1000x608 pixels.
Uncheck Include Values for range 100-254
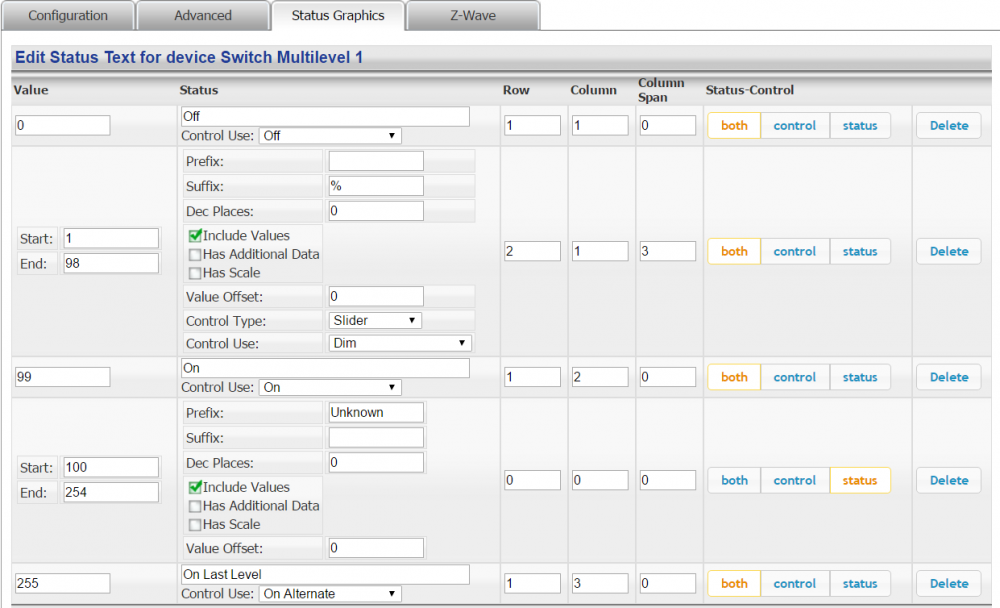[x=196, y=487]
